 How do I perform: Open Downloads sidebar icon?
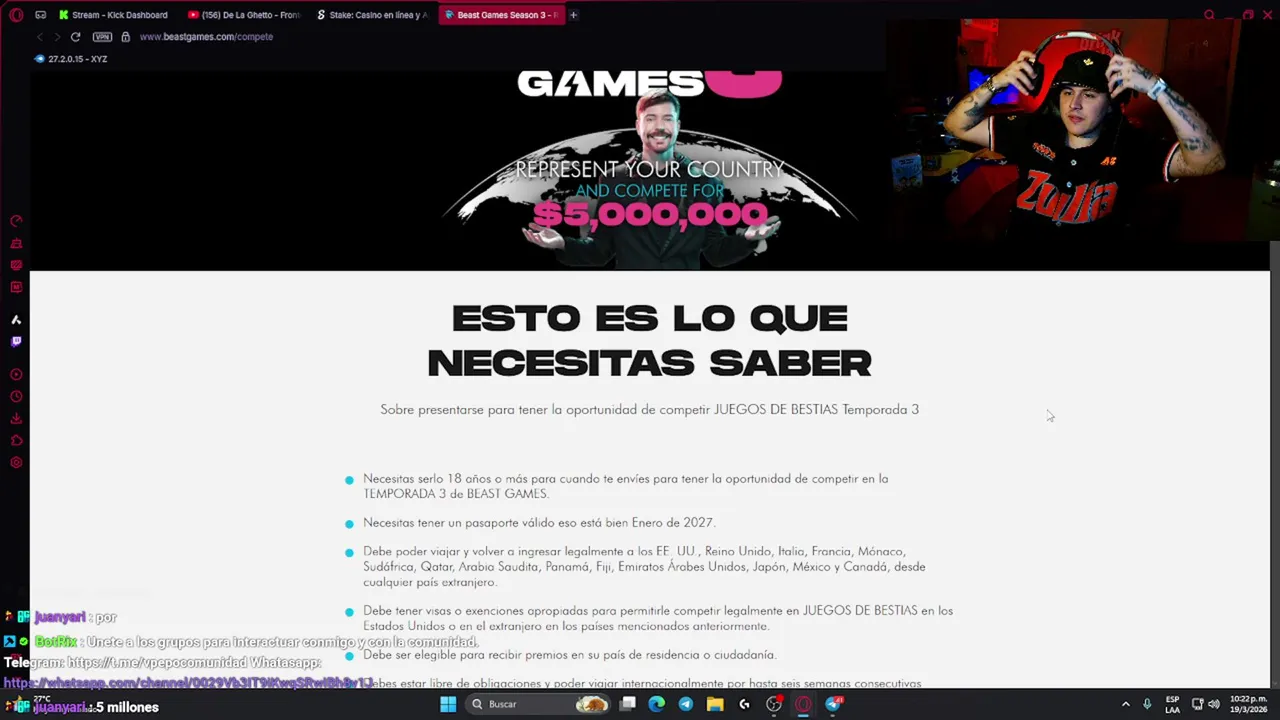coord(16,419)
